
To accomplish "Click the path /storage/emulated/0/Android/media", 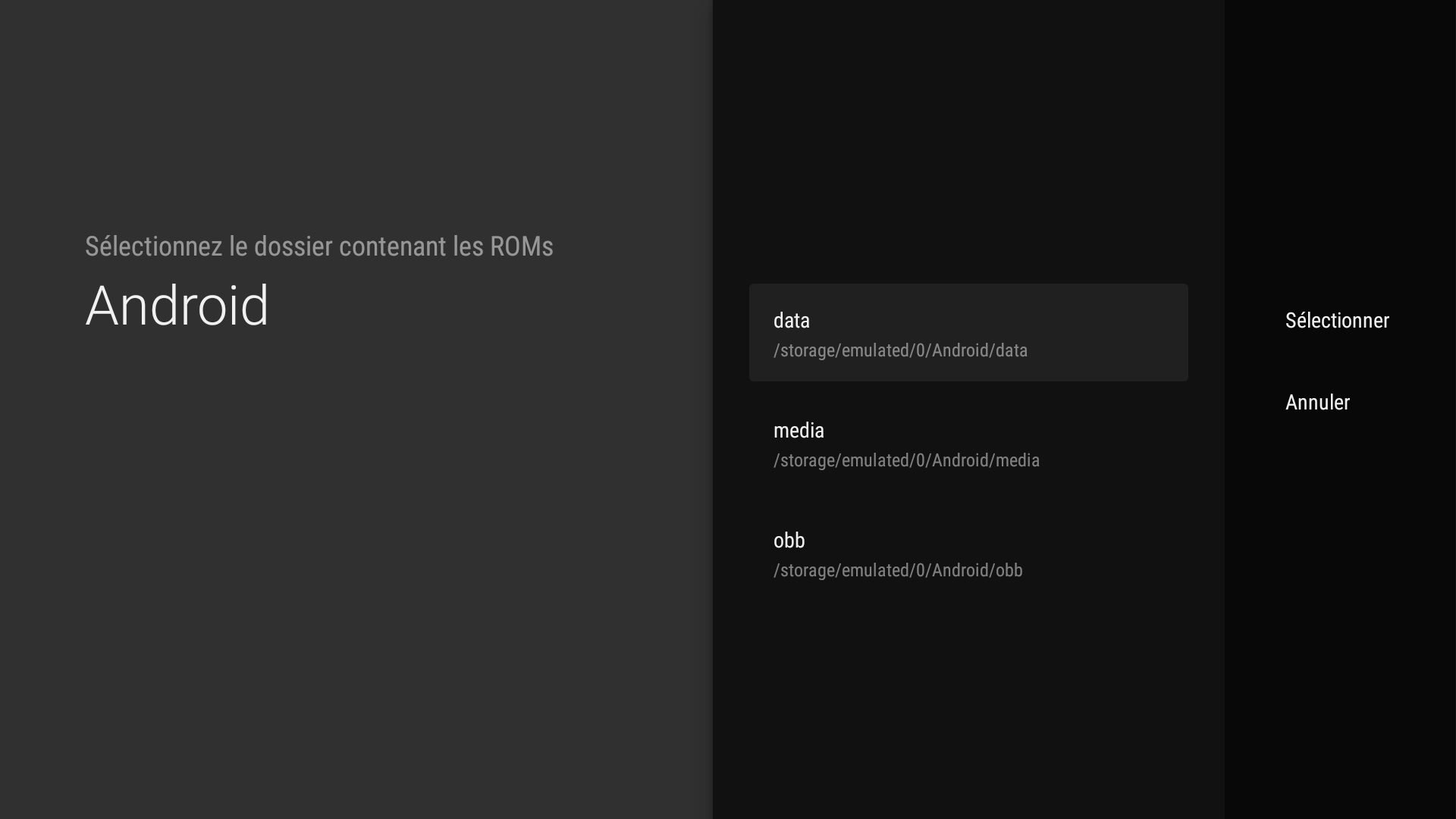I will [906, 460].
